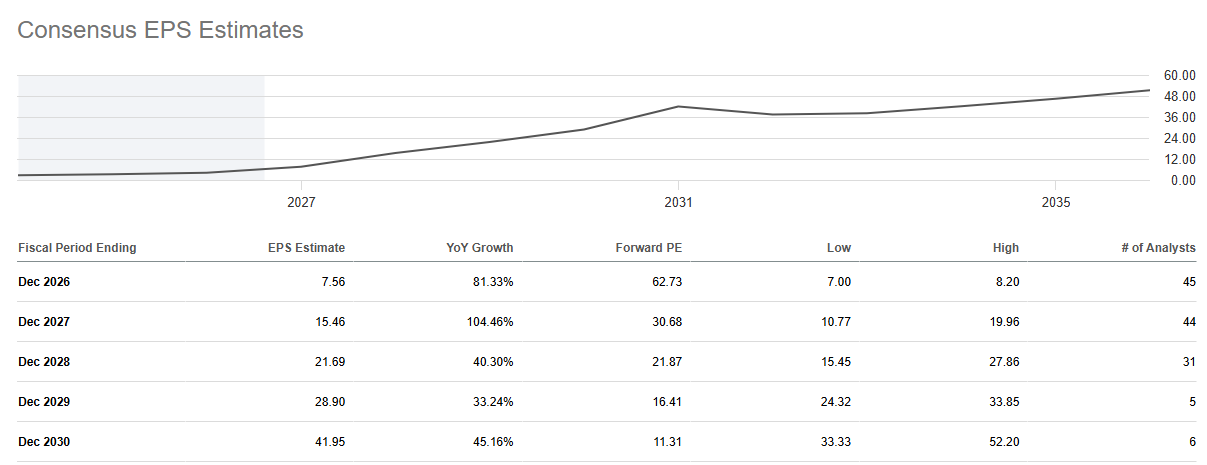Select the Forward PE column header
Image resolution: width=1207 pixels, height=465 pixels.
[x=648, y=248]
